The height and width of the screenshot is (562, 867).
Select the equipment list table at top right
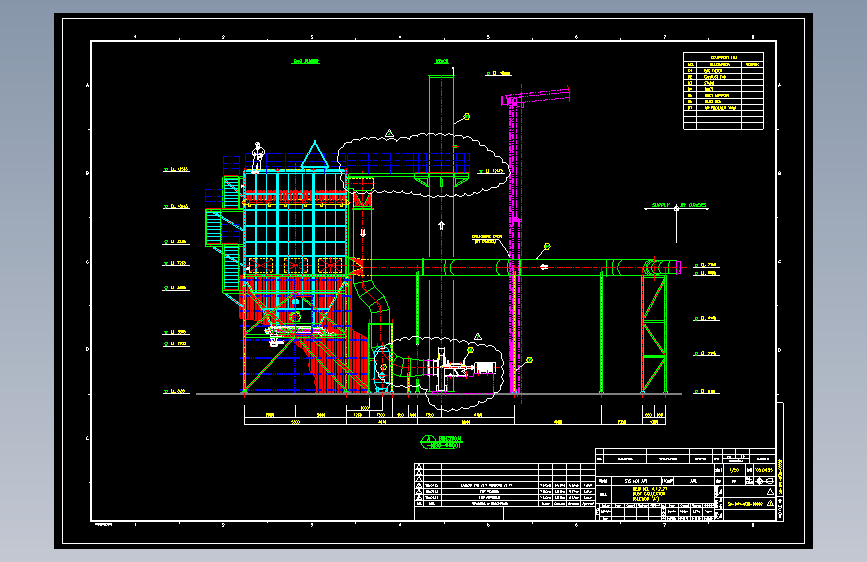pos(723,91)
